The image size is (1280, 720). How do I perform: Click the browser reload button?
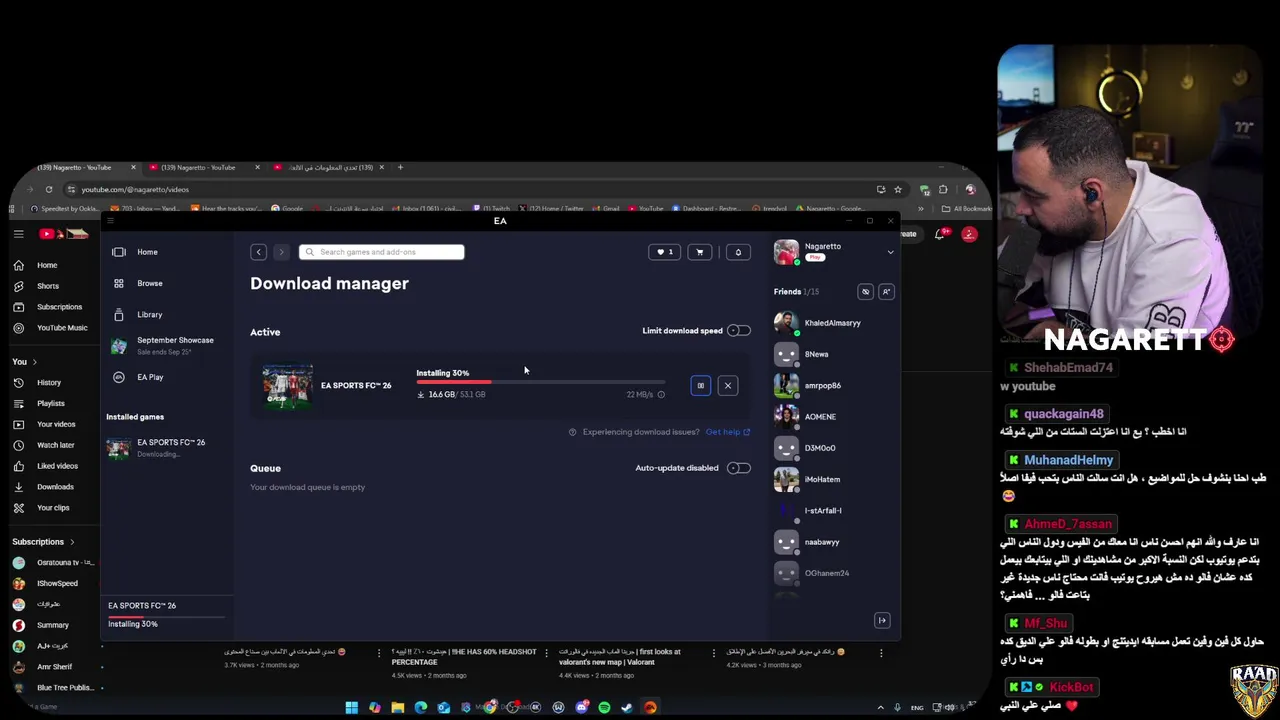click(x=48, y=189)
